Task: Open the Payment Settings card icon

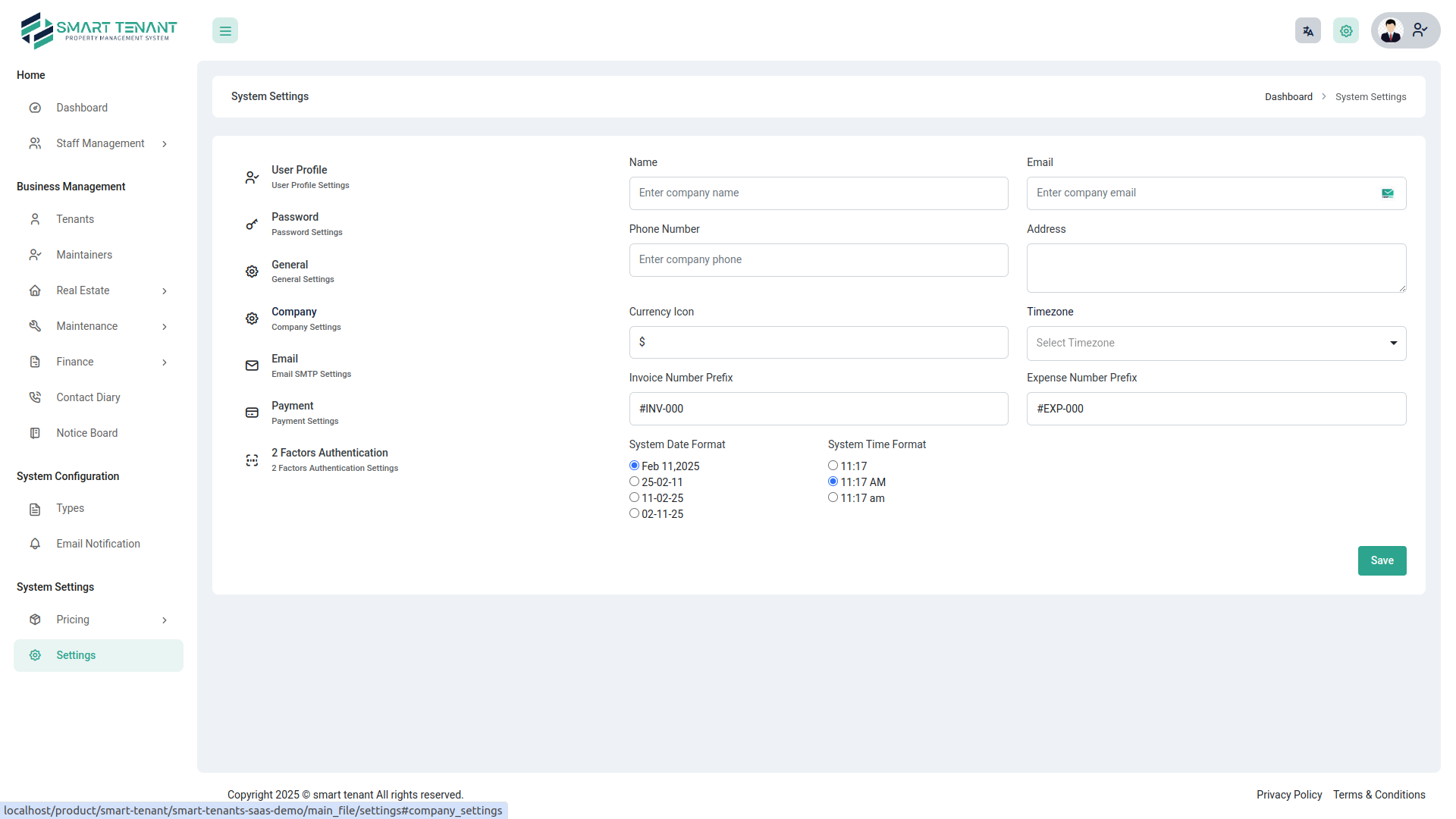Action: (252, 413)
